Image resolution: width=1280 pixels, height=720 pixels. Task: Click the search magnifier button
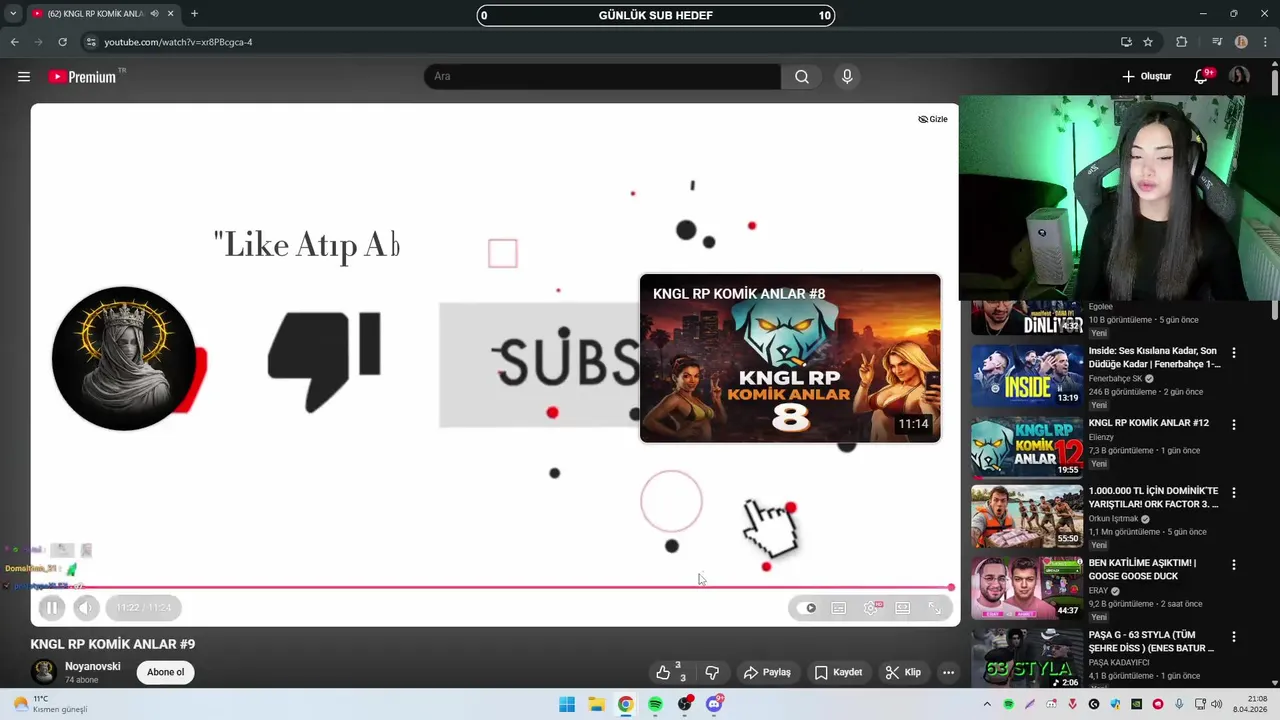point(802,77)
